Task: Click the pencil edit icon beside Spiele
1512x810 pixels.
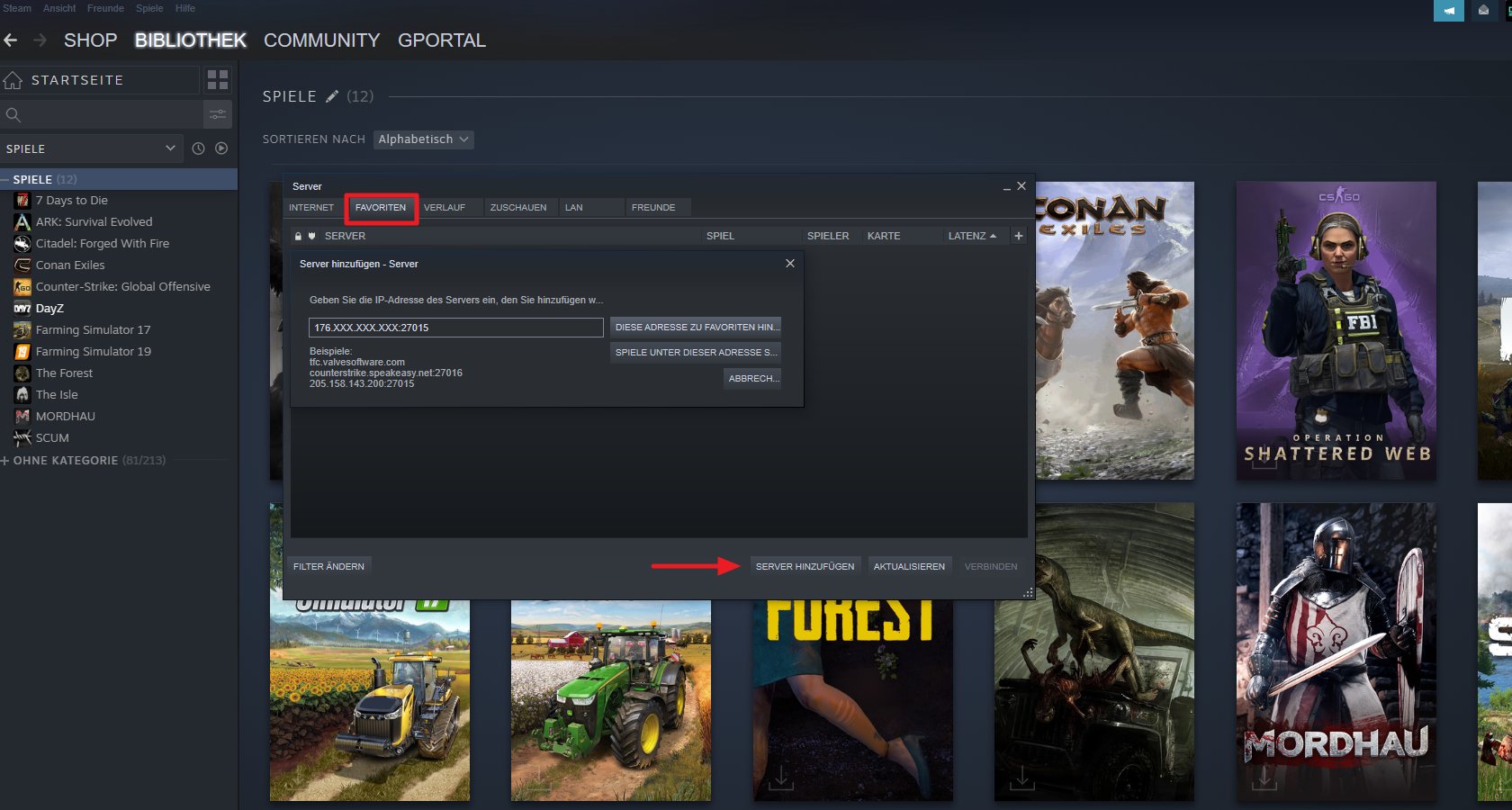Action: click(x=332, y=96)
